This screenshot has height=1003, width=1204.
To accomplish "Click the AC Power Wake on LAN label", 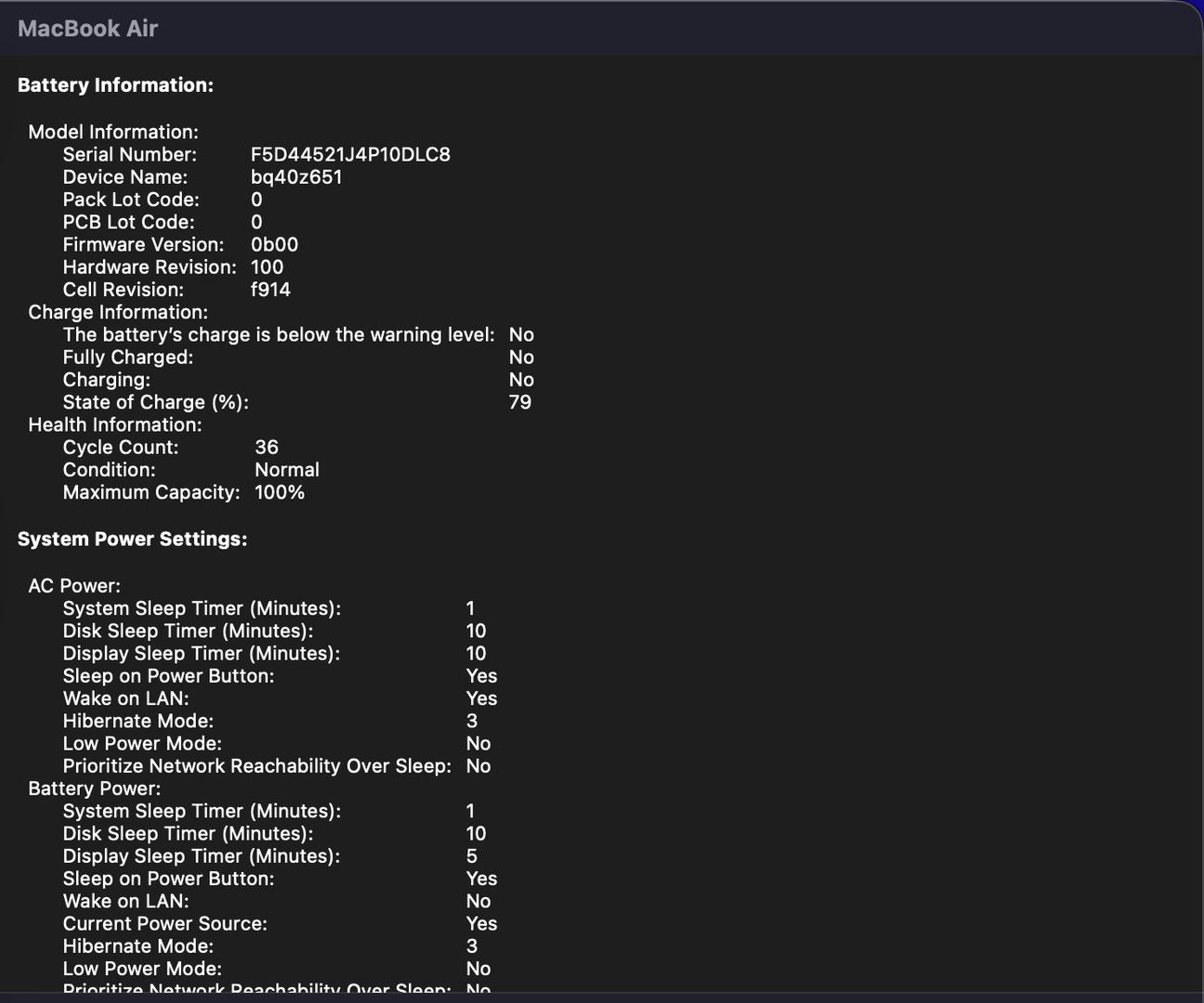I will [126, 698].
